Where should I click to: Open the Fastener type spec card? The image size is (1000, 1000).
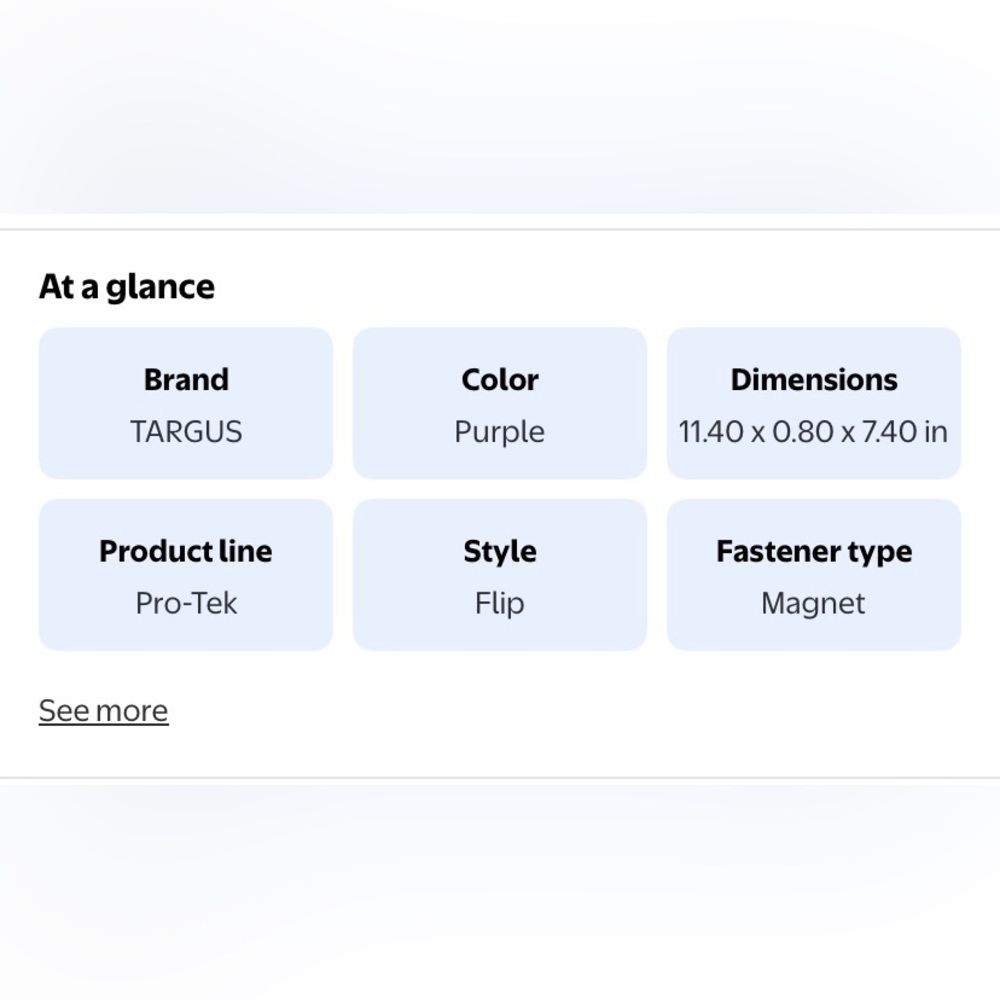tap(814, 575)
